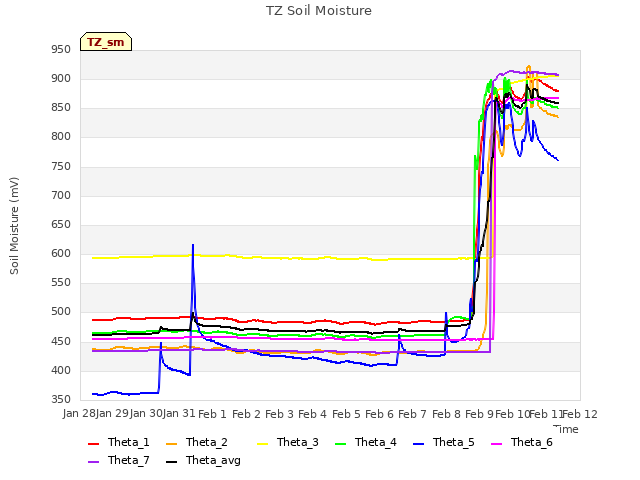
Task: Click the 900 y-axis tick label
Action: [61, 79]
